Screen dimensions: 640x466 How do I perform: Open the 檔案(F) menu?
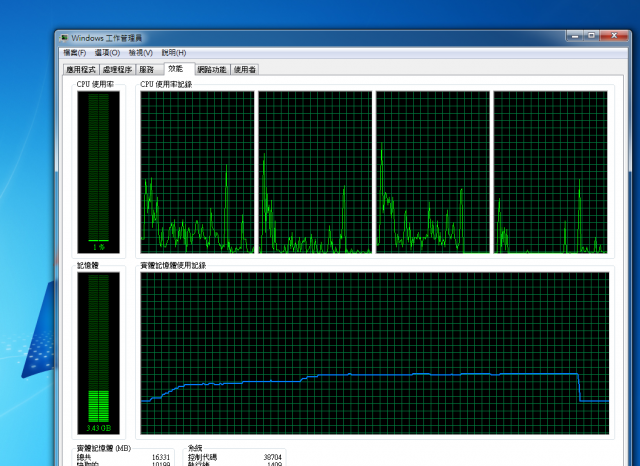click(x=74, y=53)
